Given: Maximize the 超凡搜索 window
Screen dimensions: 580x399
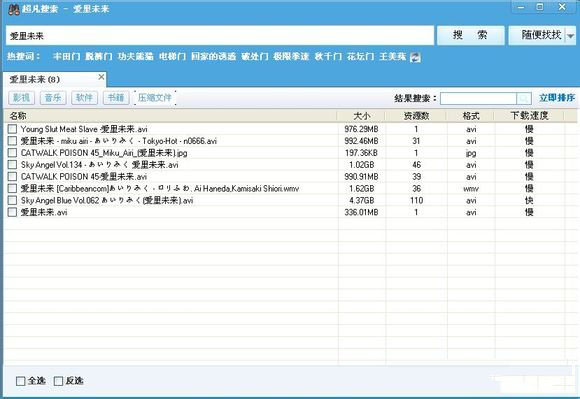Looking at the screenshot, I should point(540,7).
